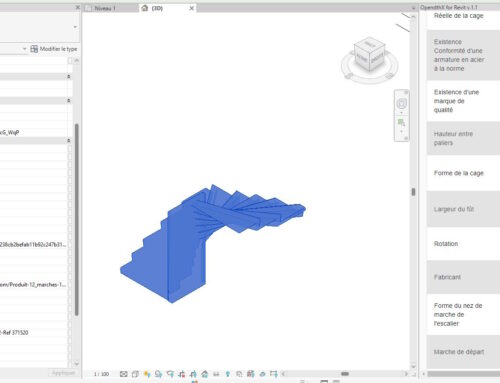Close the {3D} view tab
The height and width of the screenshot is (383, 500).
tap(192, 8)
